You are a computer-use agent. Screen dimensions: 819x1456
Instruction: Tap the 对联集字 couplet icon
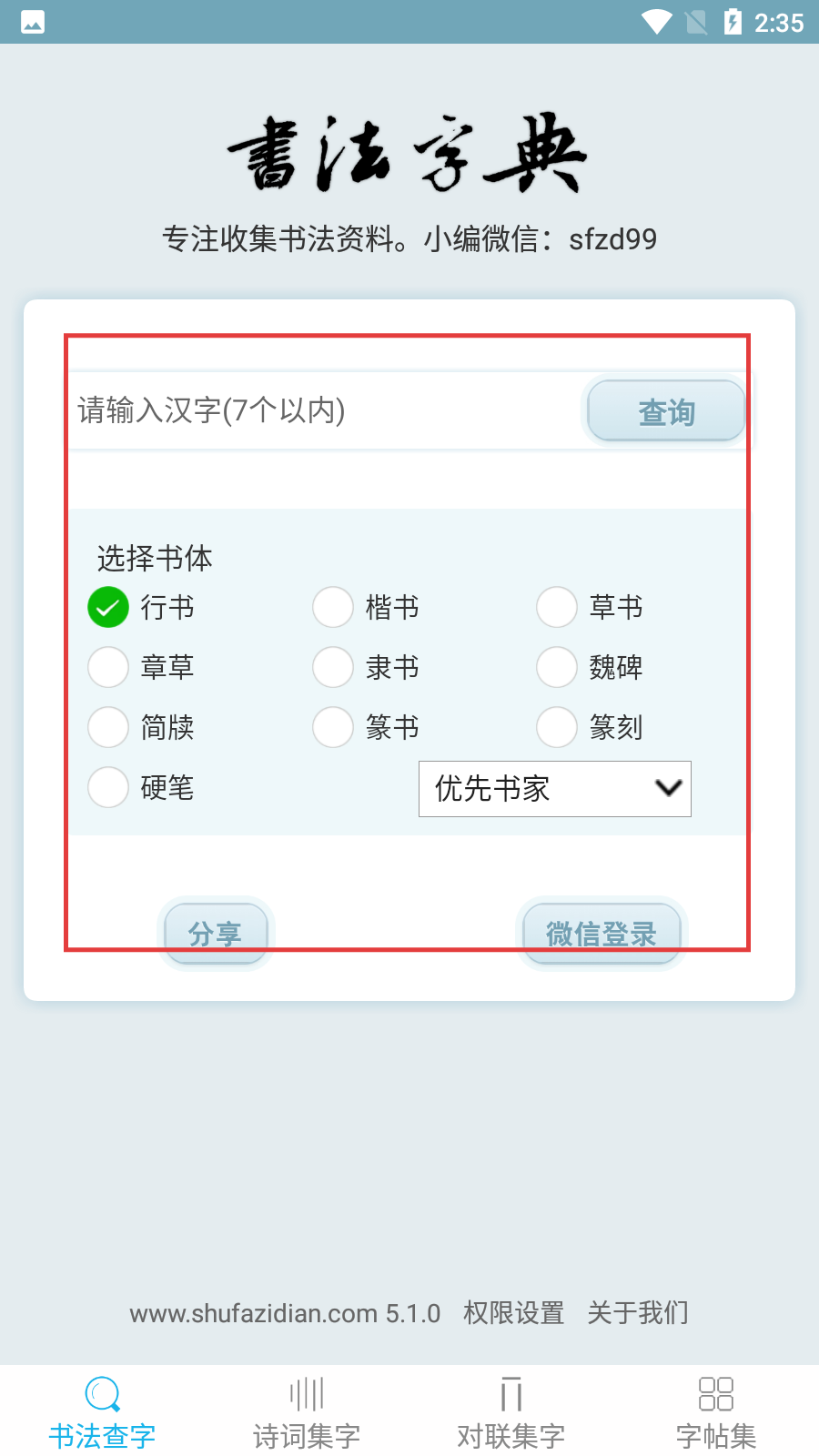(511, 1393)
